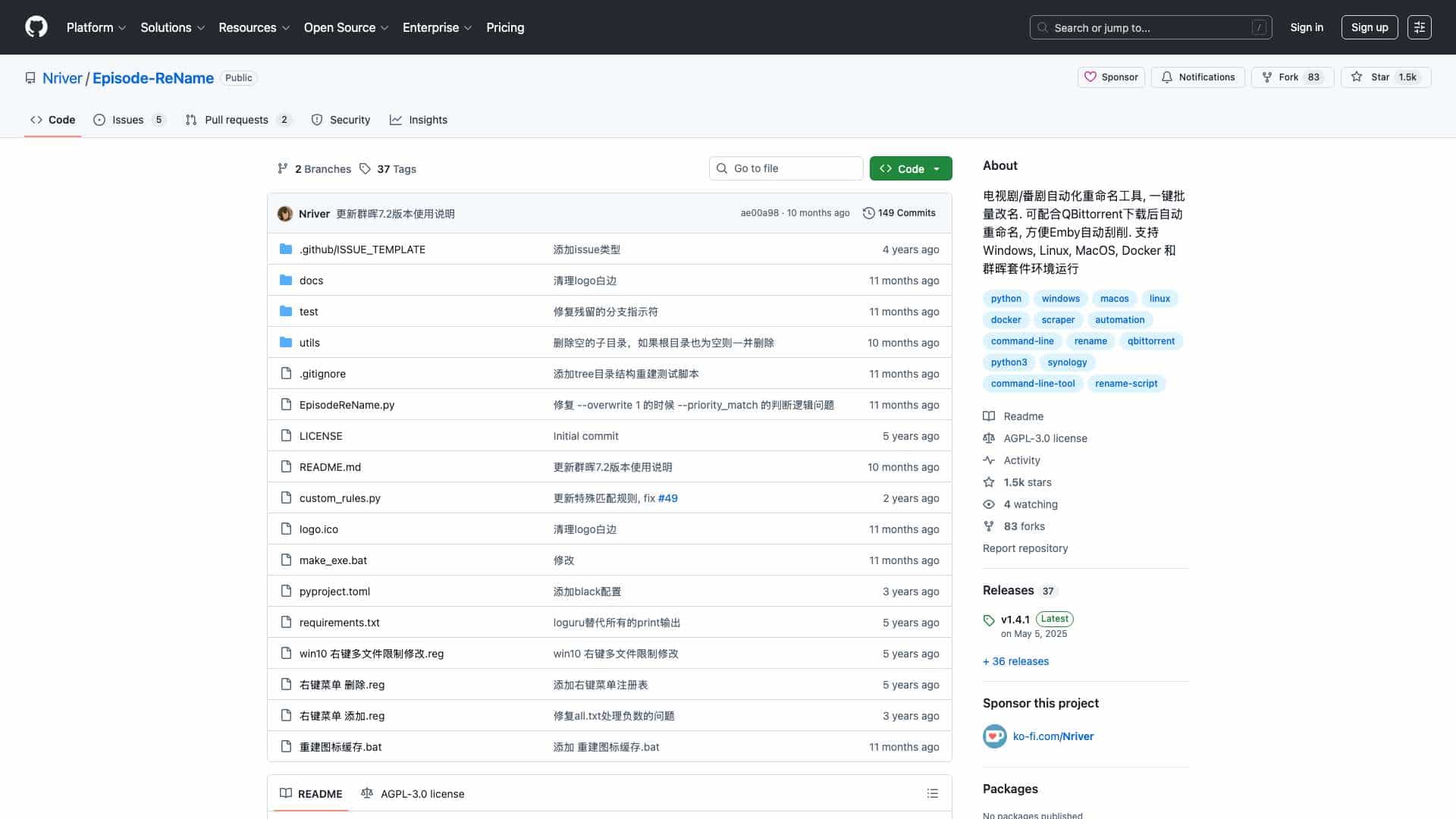Click the README outline list icon
Image resolution: width=1456 pixels, height=819 pixels.
tap(932, 793)
